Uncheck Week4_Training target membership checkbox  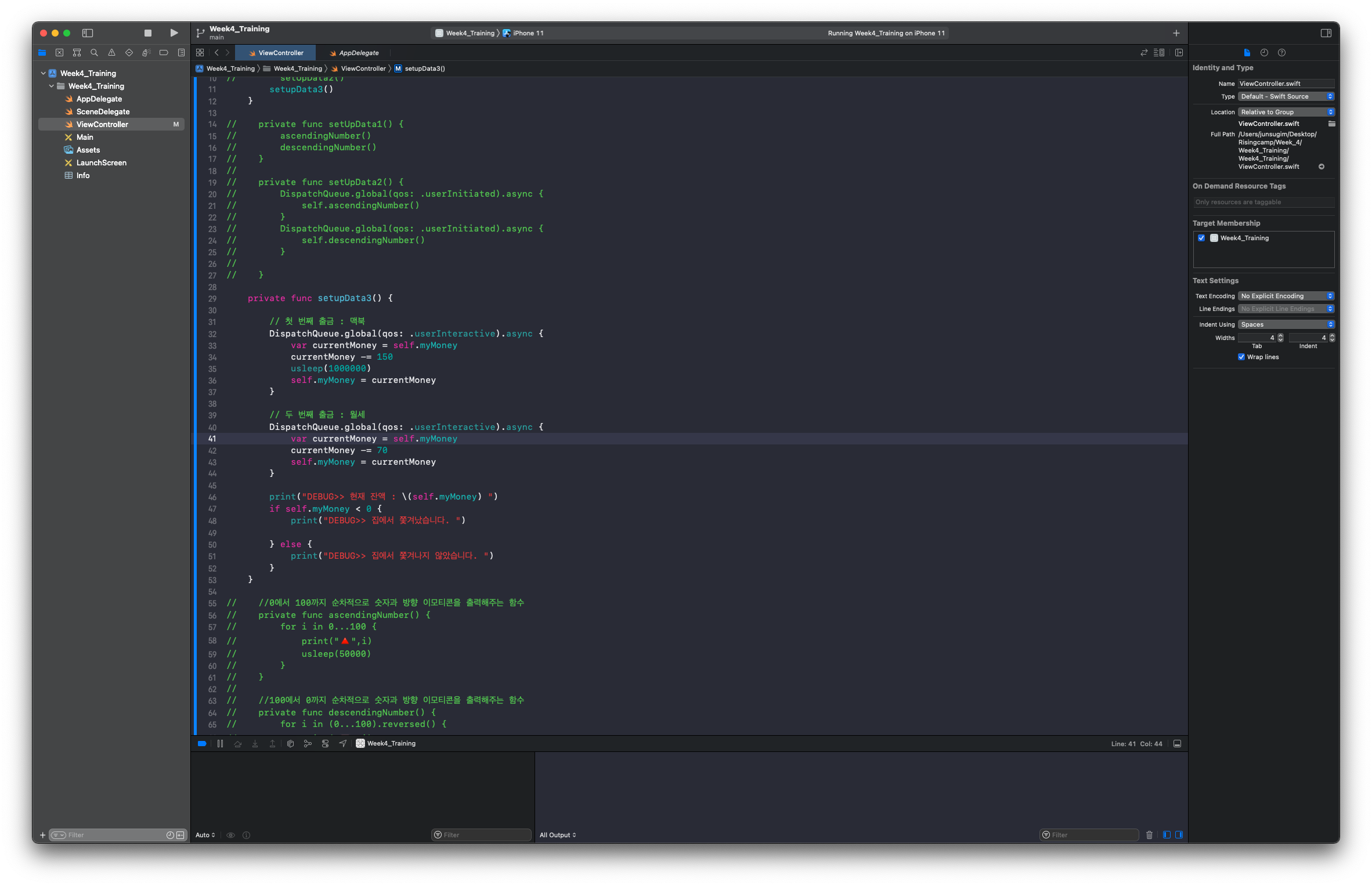click(1201, 238)
